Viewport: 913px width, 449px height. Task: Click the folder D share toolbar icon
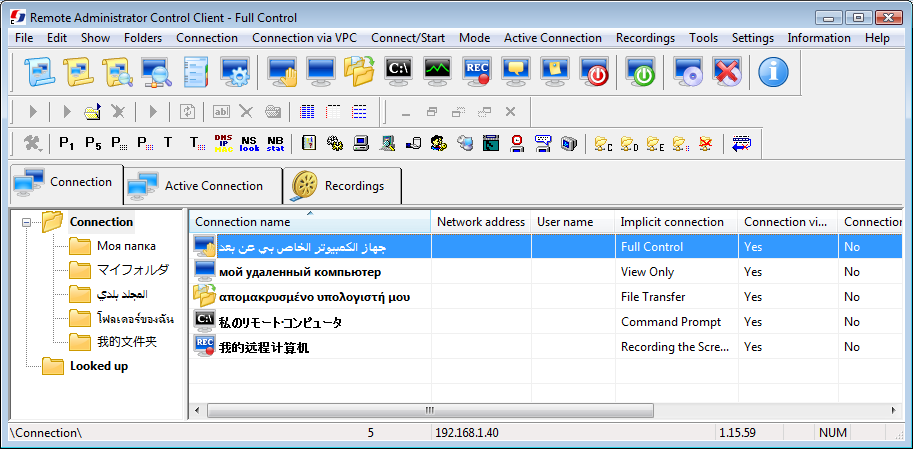(628, 143)
